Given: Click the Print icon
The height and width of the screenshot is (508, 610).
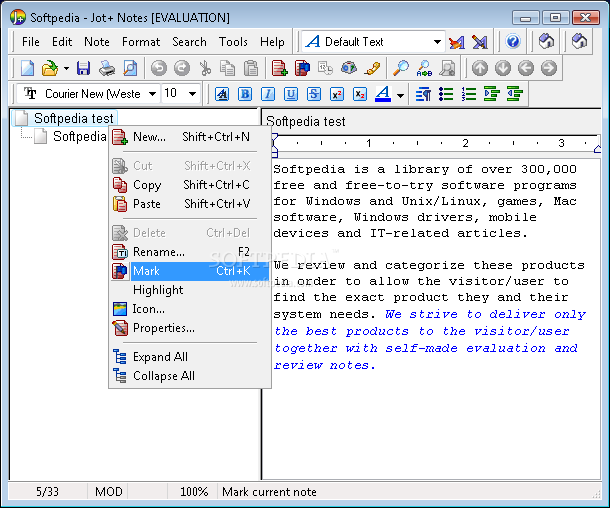Looking at the screenshot, I should tap(107, 68).
